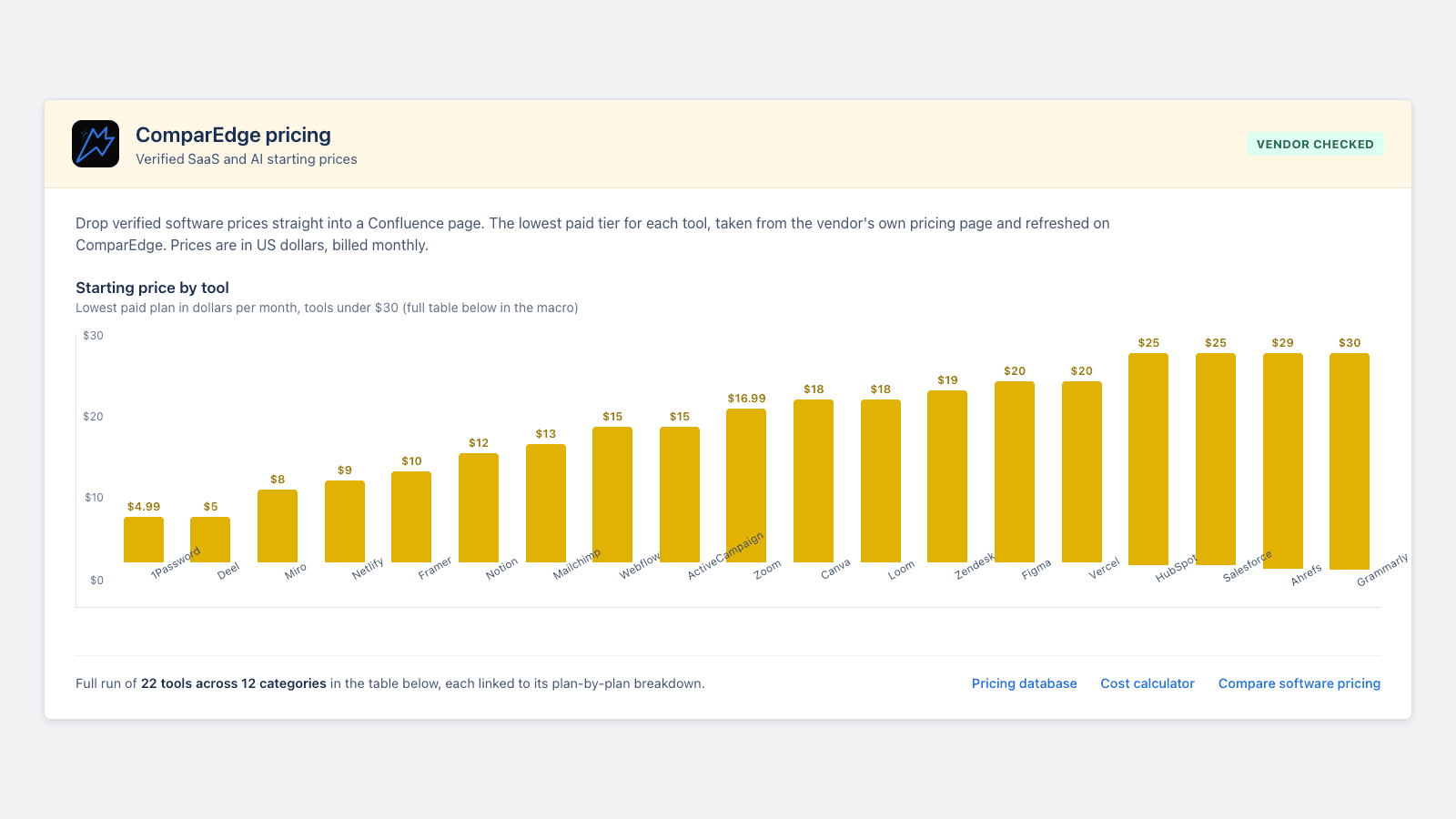Viewport: 1456px width, 819px height.
Task: Click the $20 y-axis tick label
Action: tap(93, 417)
